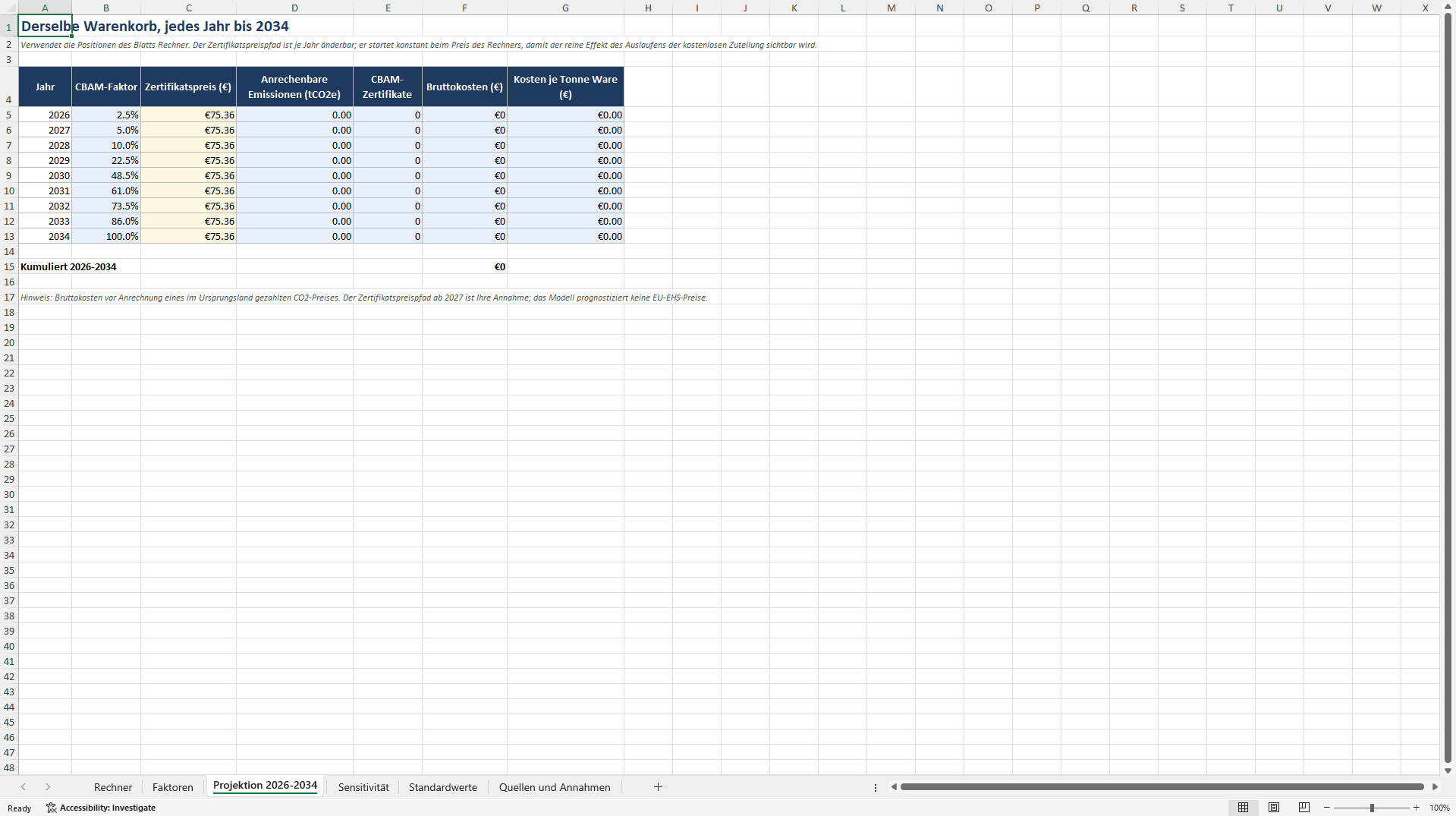Select Kumuliert 2026-2034 label cell

point(45,266)
